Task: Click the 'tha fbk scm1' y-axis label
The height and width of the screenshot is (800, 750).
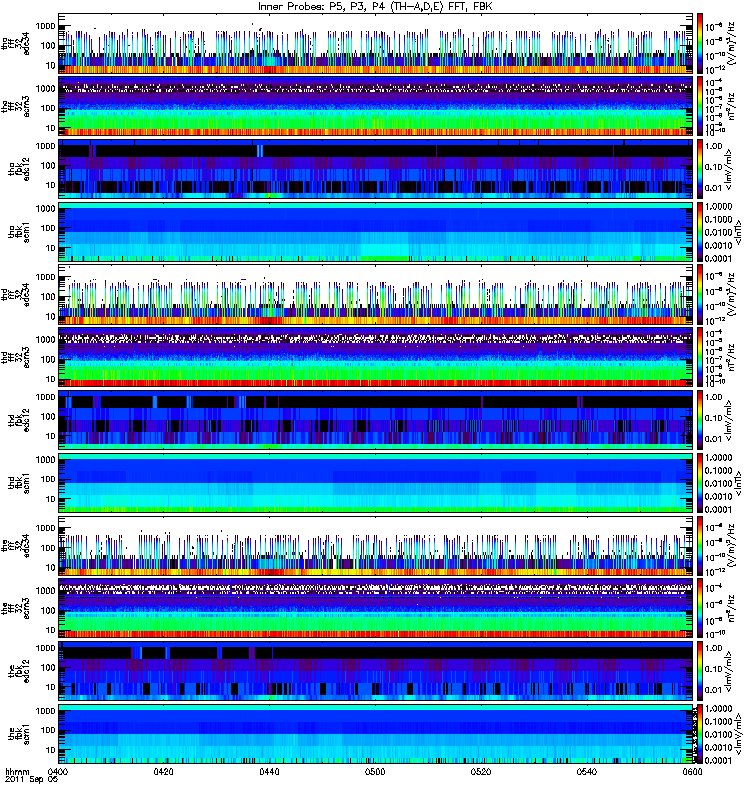Action: point(19,232)
